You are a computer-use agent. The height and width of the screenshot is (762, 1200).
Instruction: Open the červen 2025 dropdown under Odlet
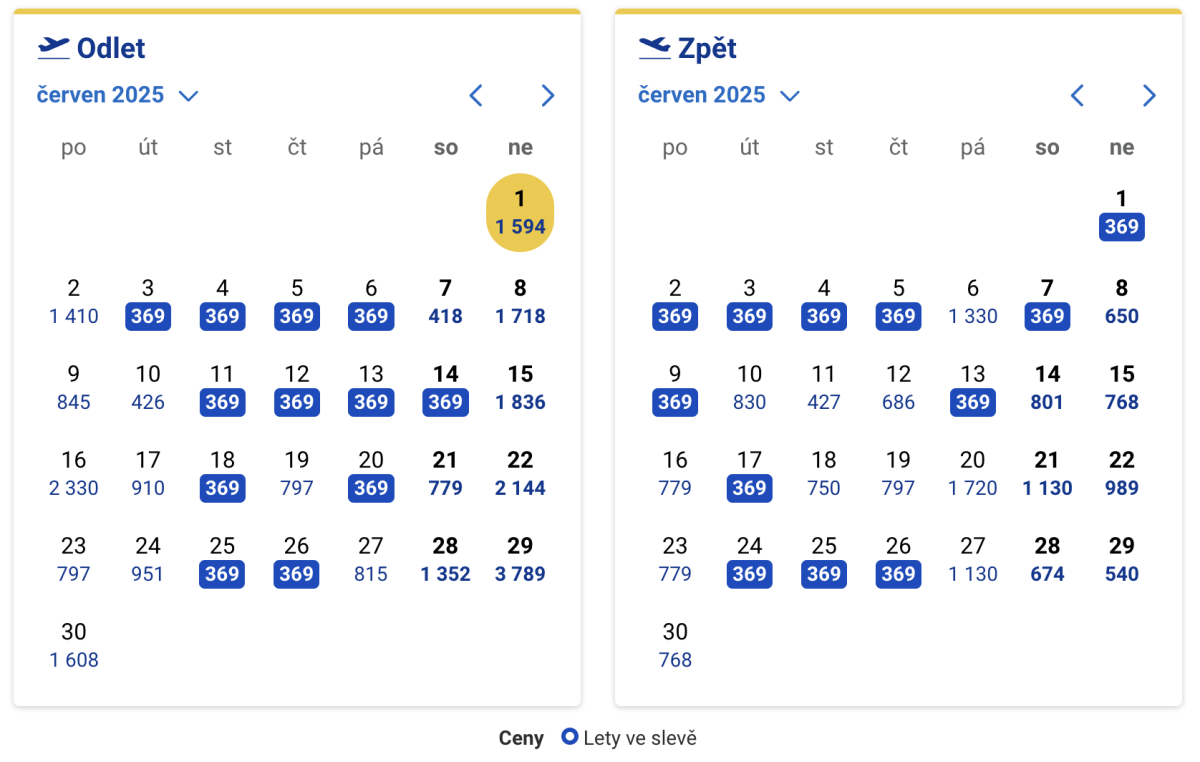point(117,95)
